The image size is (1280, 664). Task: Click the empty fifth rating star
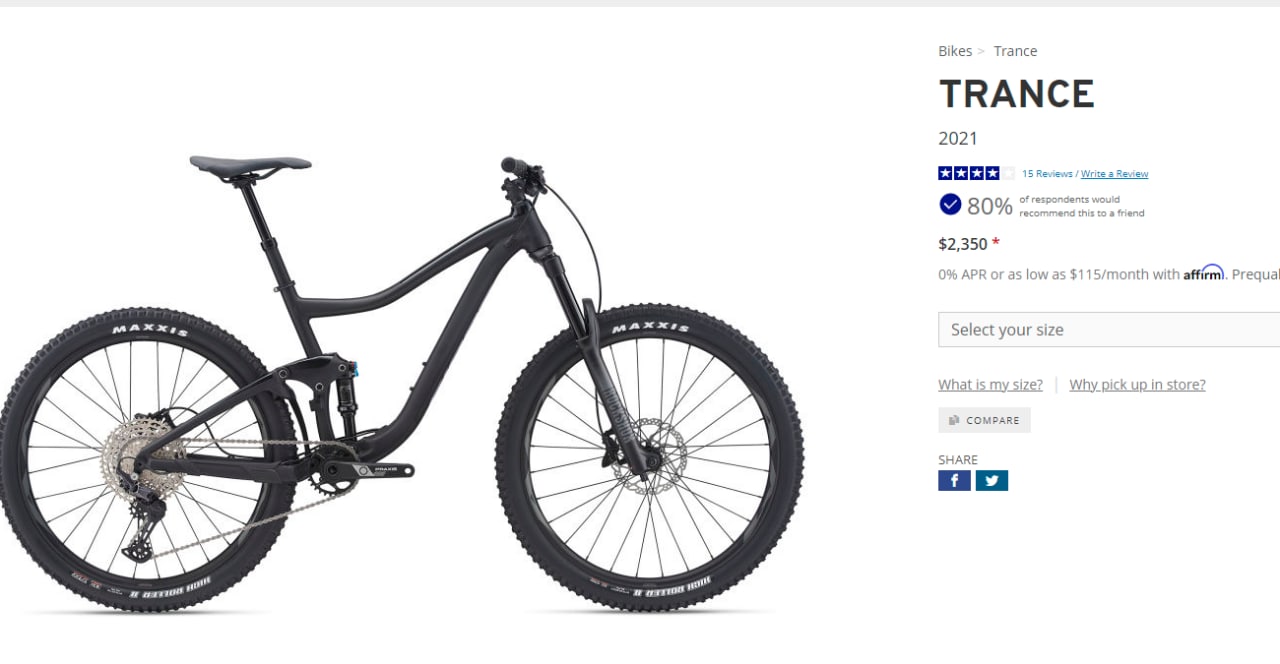point(1008,173)
